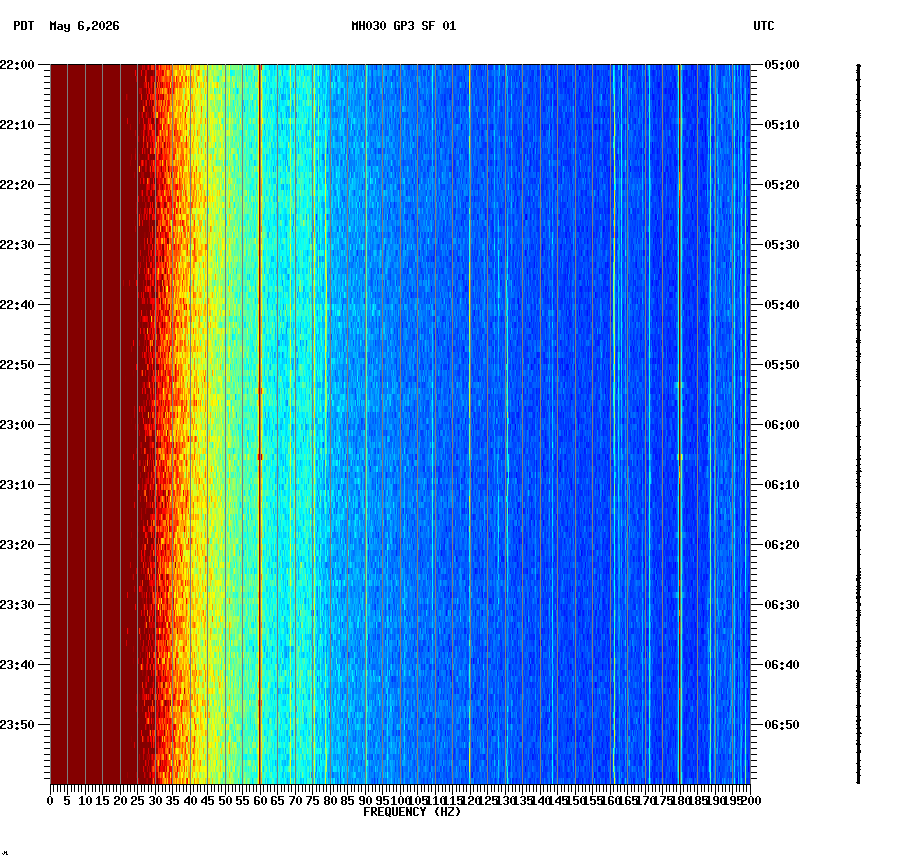The image size is (902, 864).
Task: Click the date label May 6,2026
Action: pos(84,26)
